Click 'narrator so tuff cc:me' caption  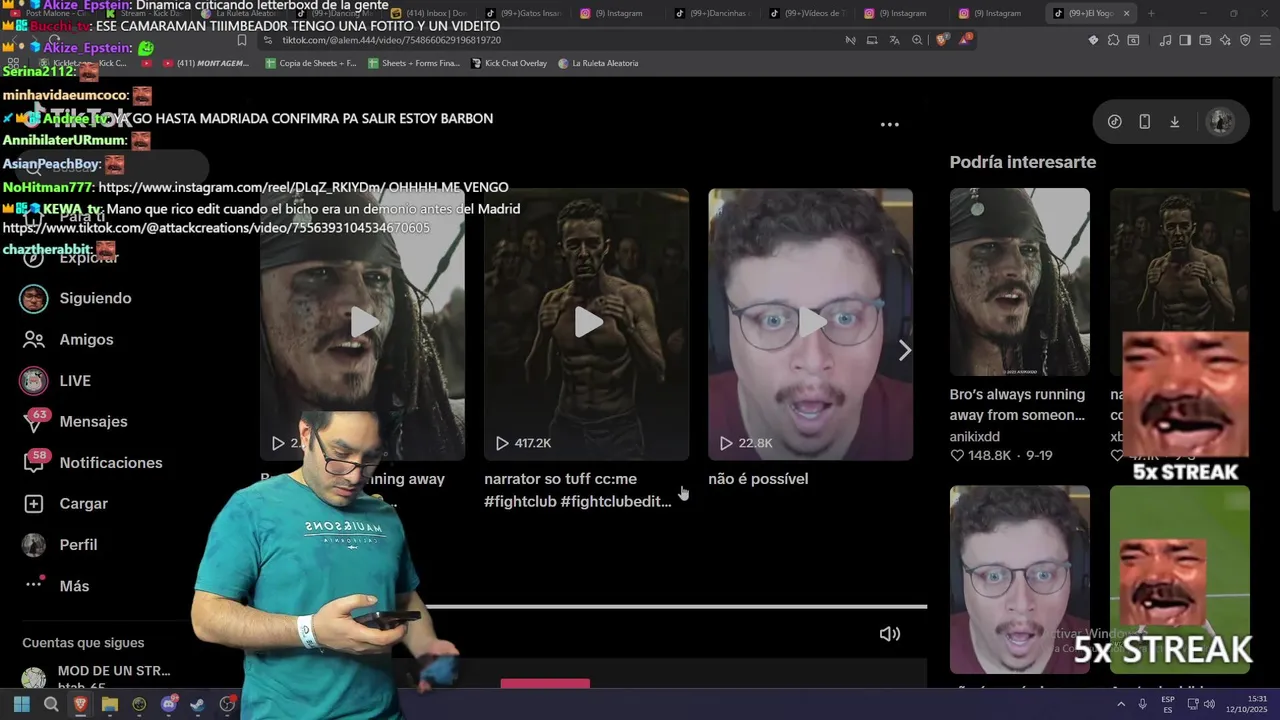tap(577, 490)
